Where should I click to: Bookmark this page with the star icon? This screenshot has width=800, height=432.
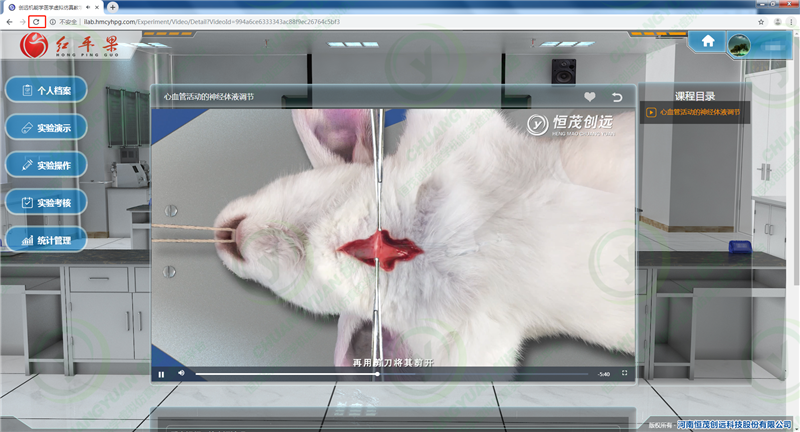[x=761, y=22]
